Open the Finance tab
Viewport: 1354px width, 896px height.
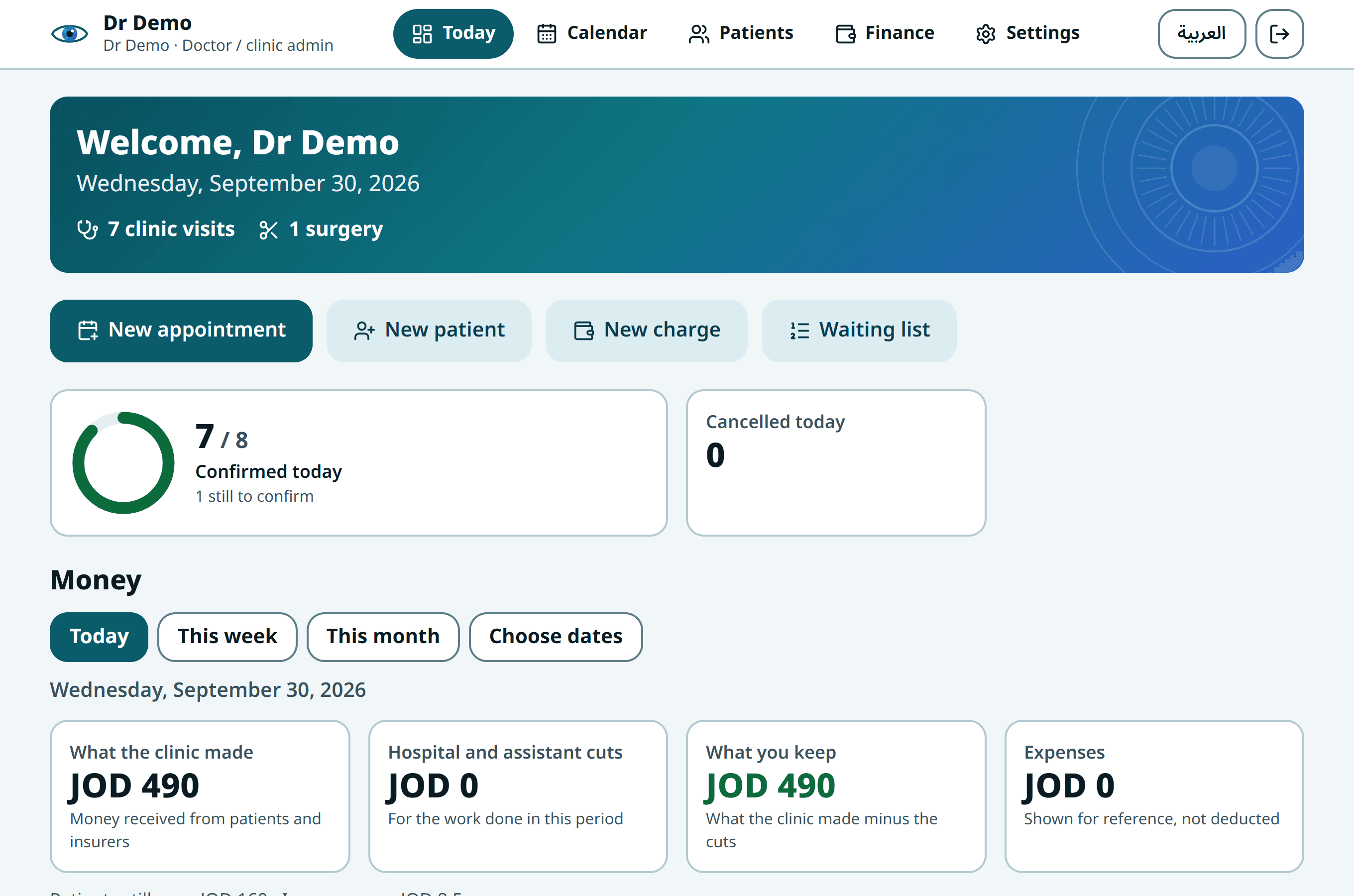pyautogui.click(x=885, y=33)
